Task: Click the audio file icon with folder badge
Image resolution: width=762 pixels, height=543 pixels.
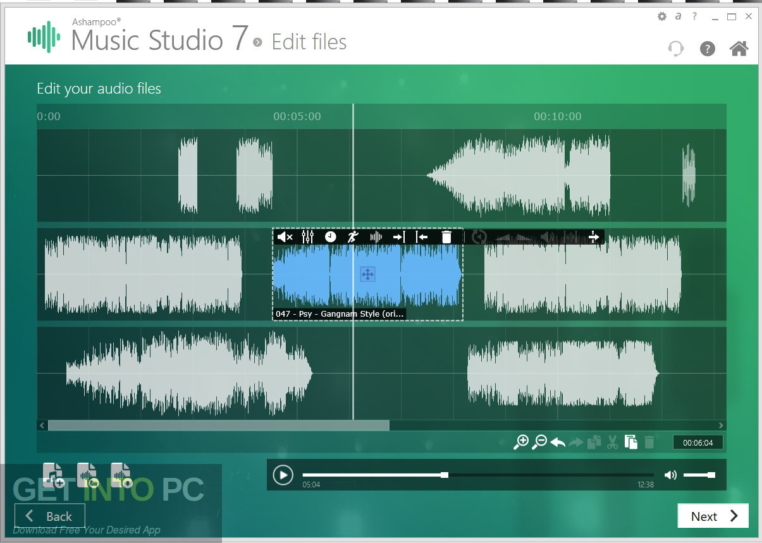Action: pyautogui.click(x=87, y=475)
